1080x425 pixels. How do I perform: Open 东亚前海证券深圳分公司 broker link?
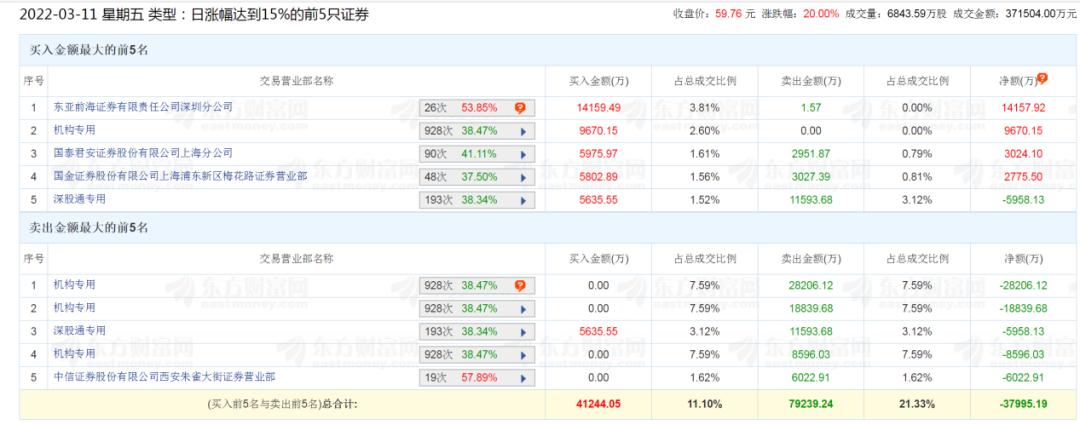pos(142,107)
